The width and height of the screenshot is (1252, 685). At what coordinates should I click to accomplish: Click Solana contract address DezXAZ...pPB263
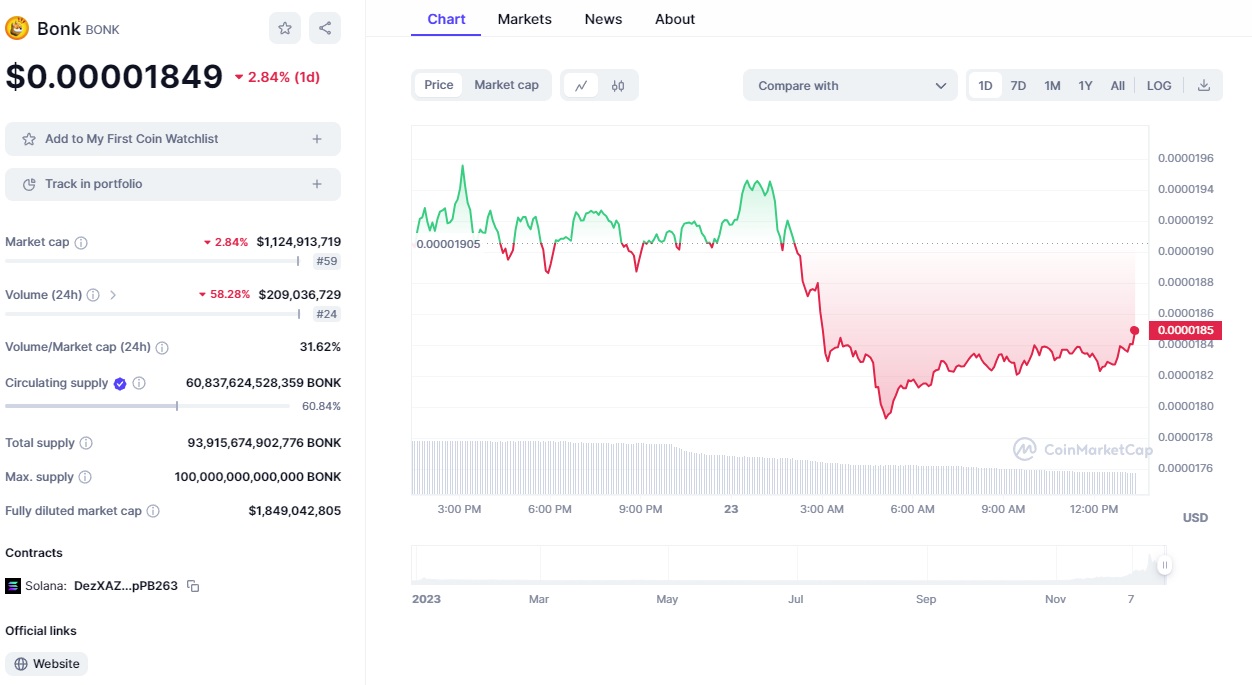click(126, 586)
